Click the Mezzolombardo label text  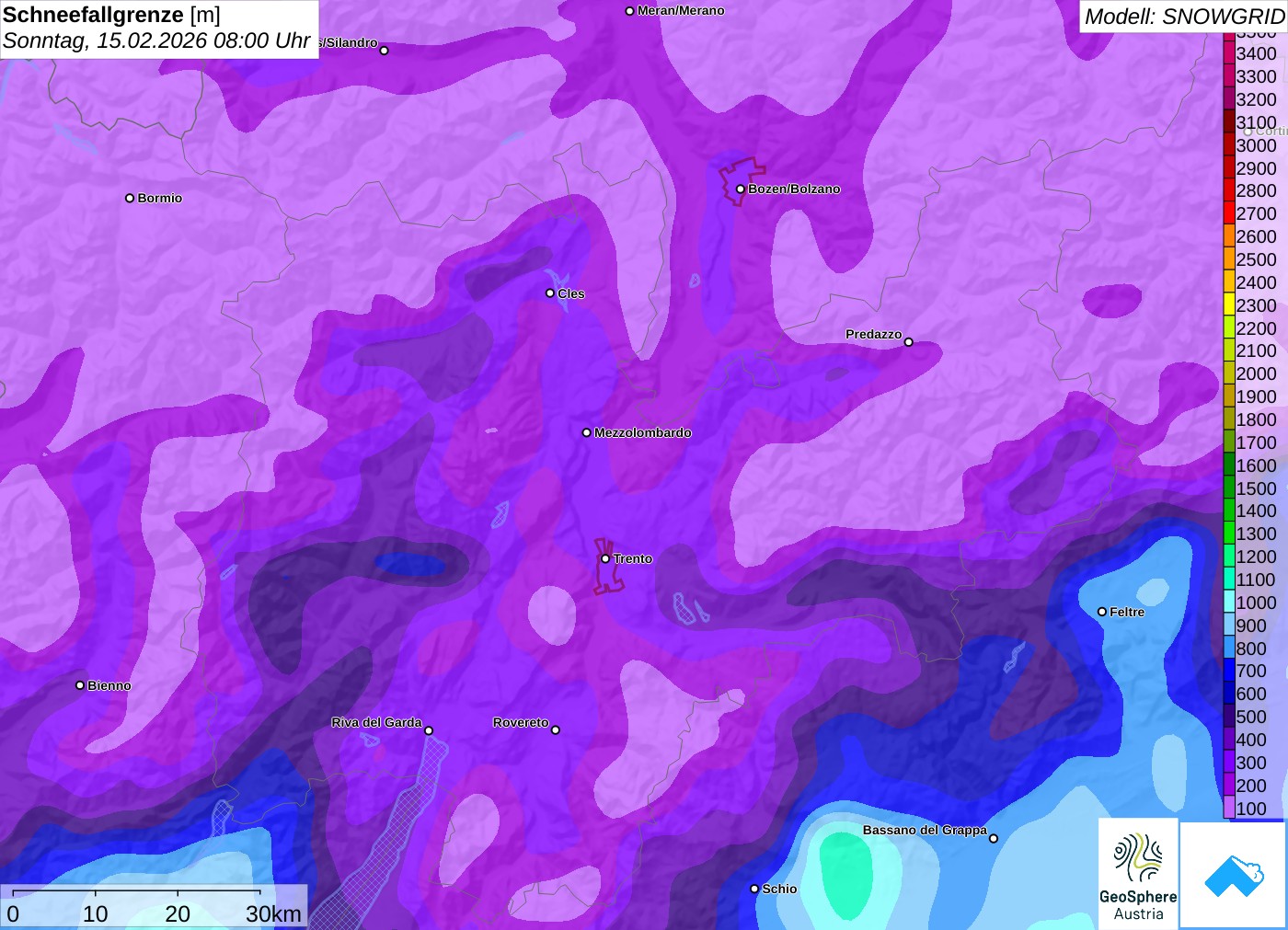(643, 433)
